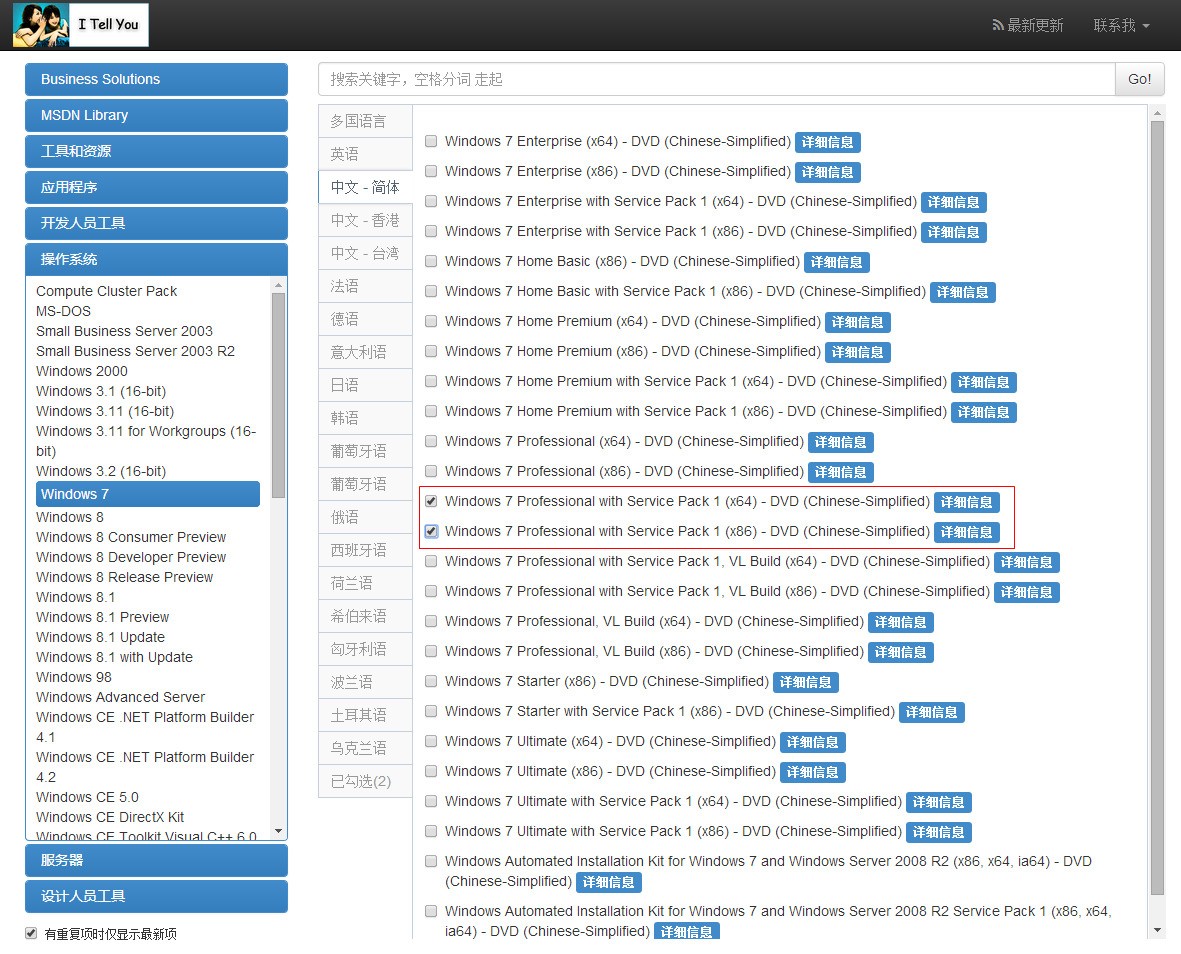Expand the Business Solutions category
This screenshot has height=954, width=1181.
click(x=156, y=79)
